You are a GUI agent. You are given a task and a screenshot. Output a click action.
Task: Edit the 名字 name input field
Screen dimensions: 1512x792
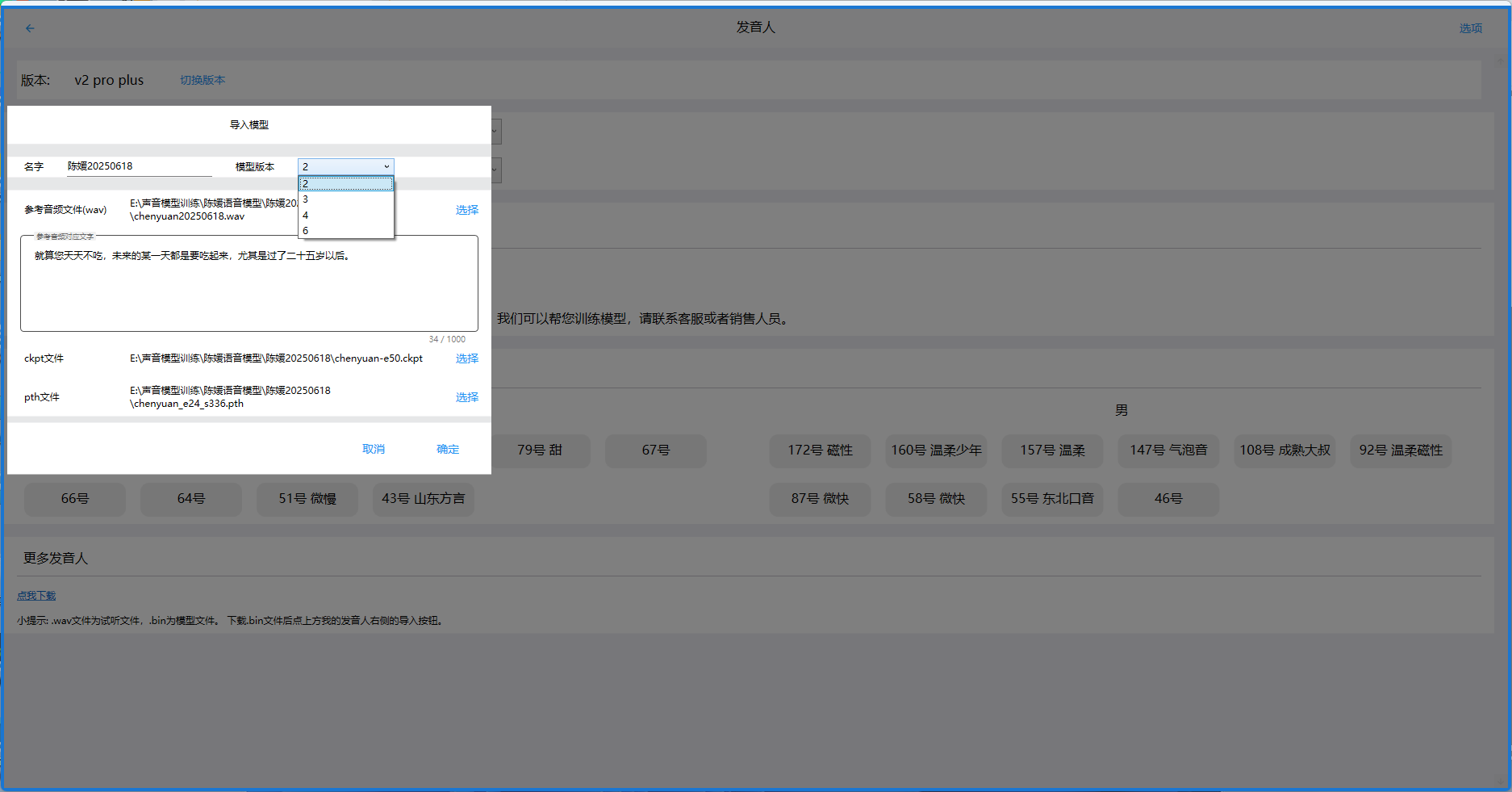(139, 166)
